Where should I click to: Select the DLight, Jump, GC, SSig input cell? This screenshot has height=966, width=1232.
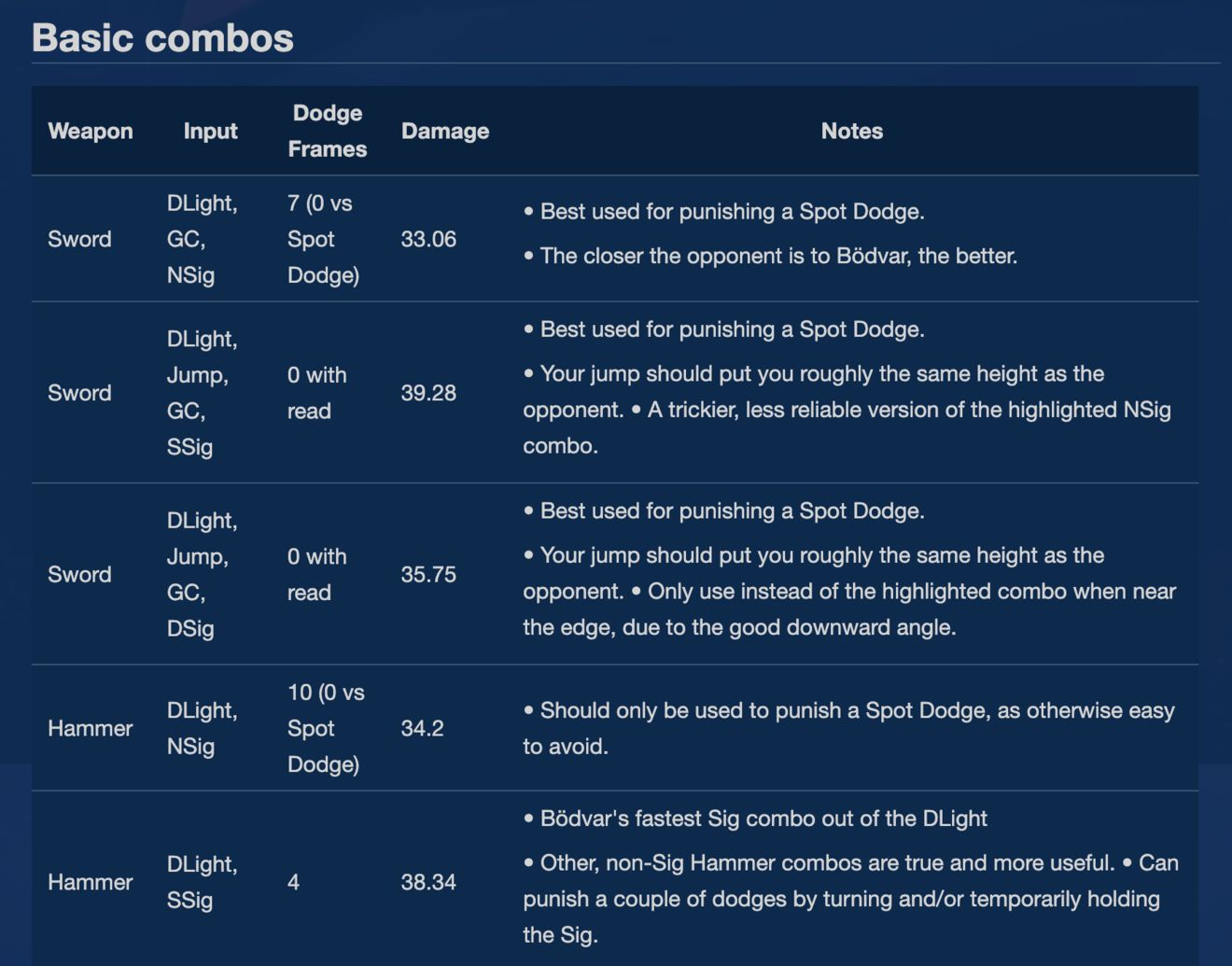tap(203, 393)
